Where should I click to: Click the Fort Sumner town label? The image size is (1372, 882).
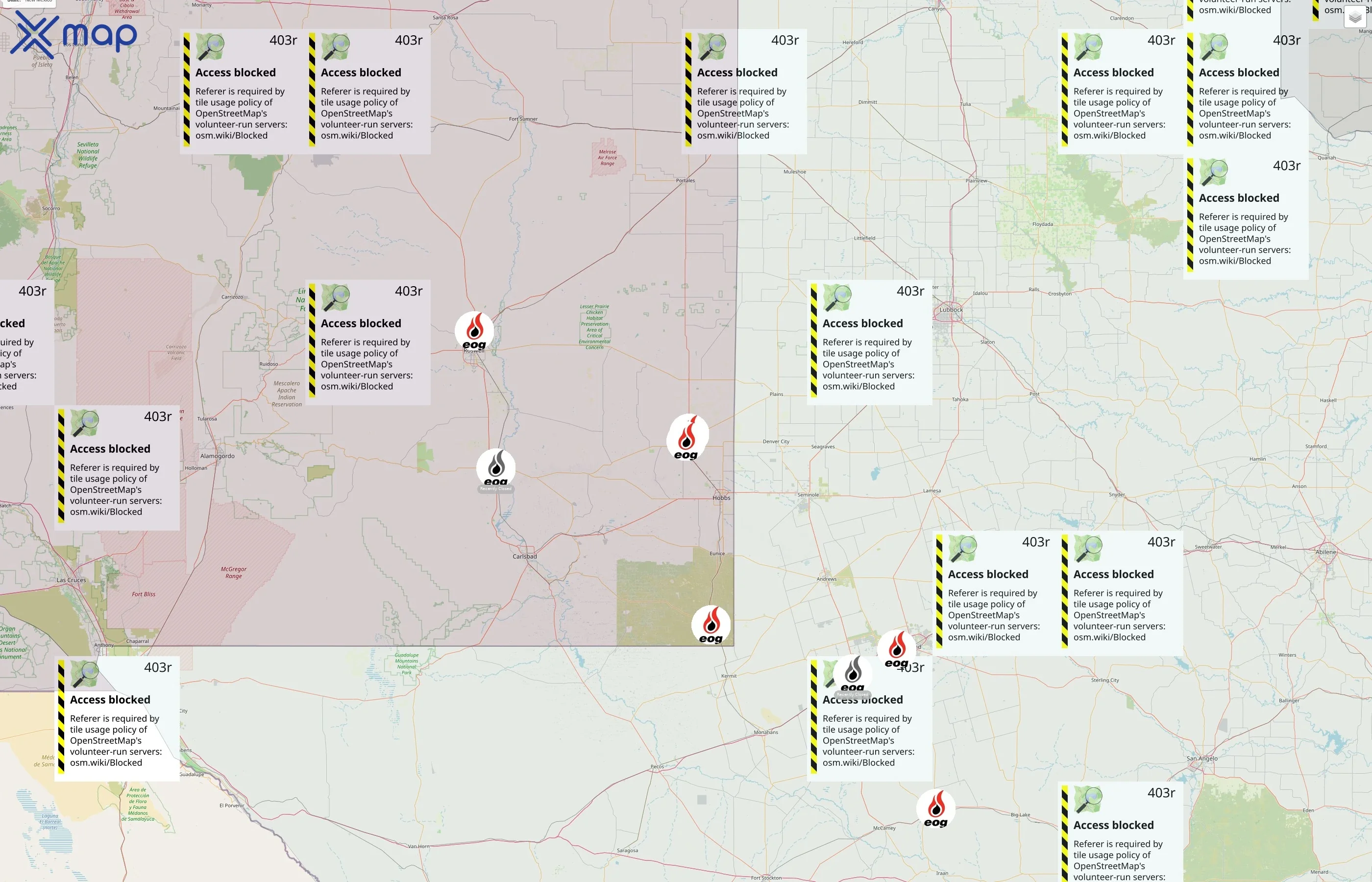pyautogui.click(x=523, y=119)
